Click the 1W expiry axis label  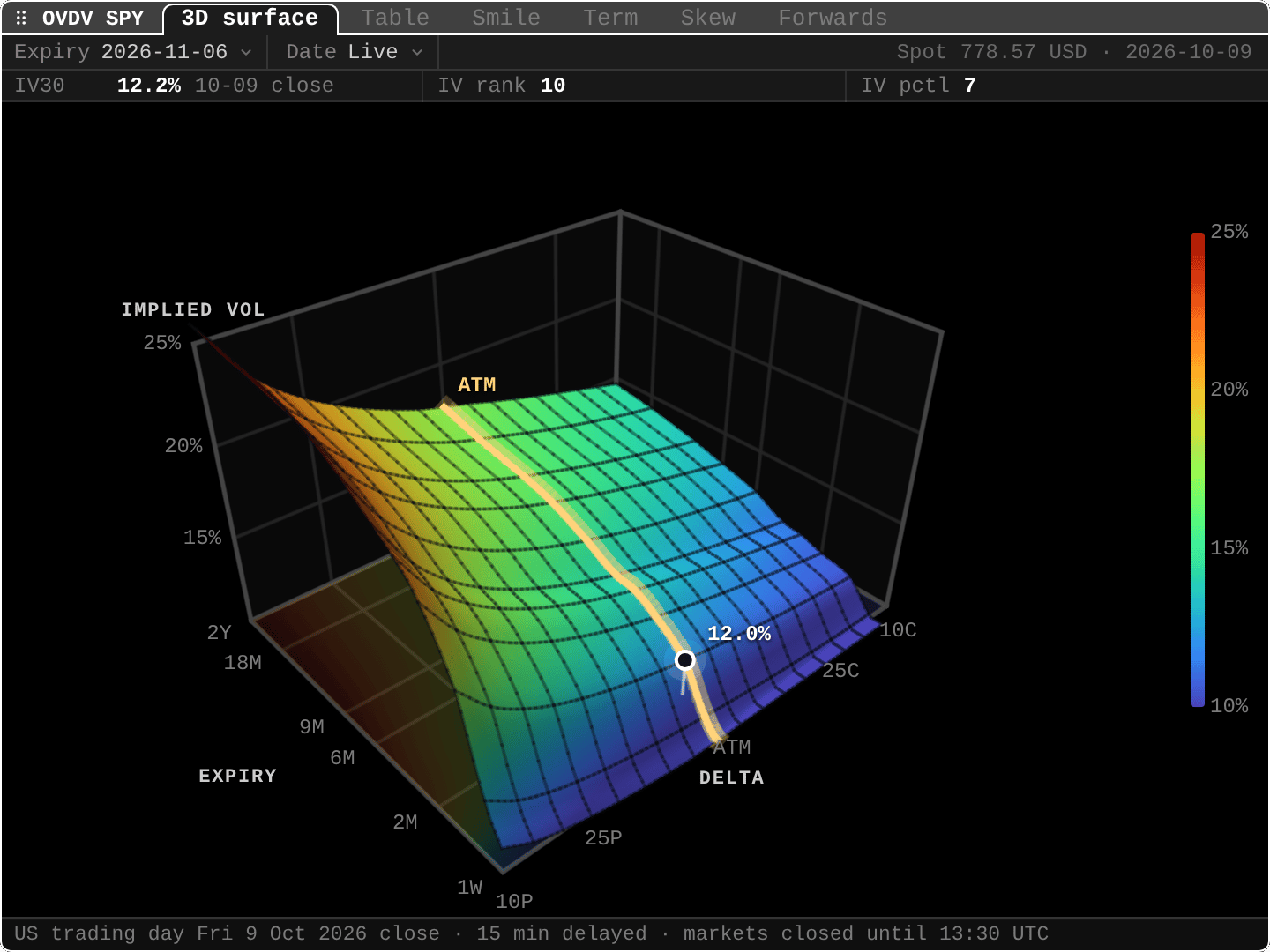pyautogui.click(x=470, y=888)
